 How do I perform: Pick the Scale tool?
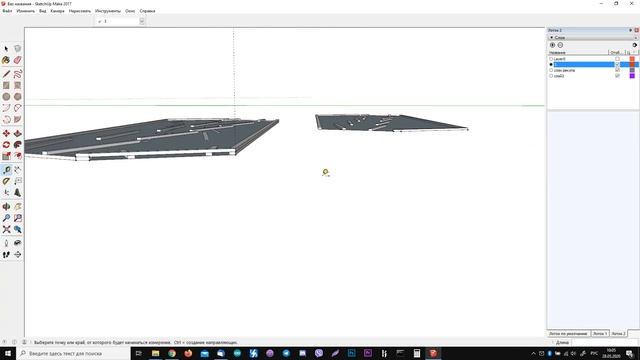(6, 156)
